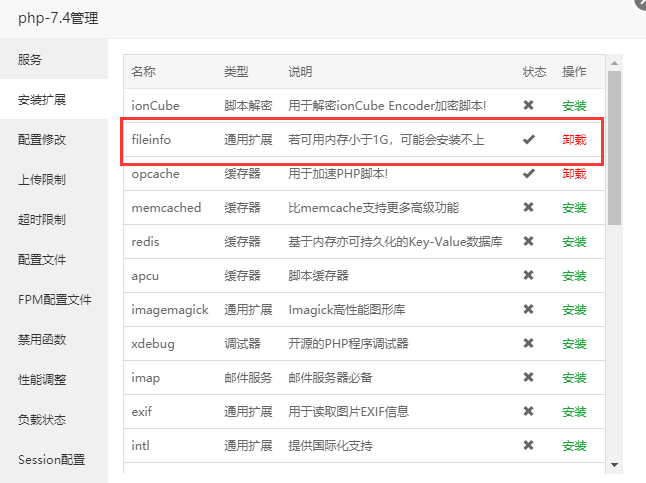
Task: Click the fileinfo installed checkmark icon
Action: [x=529, y=139]
